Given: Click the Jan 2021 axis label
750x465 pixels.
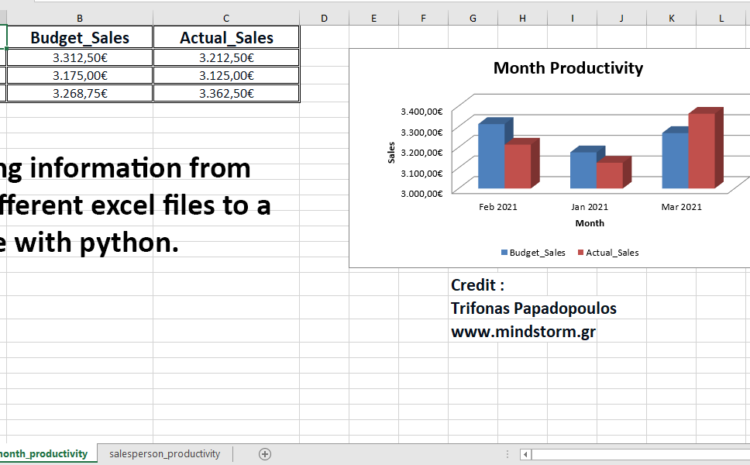Looking at the screenshot, I should pyautogui.click(x=589, y=207).
